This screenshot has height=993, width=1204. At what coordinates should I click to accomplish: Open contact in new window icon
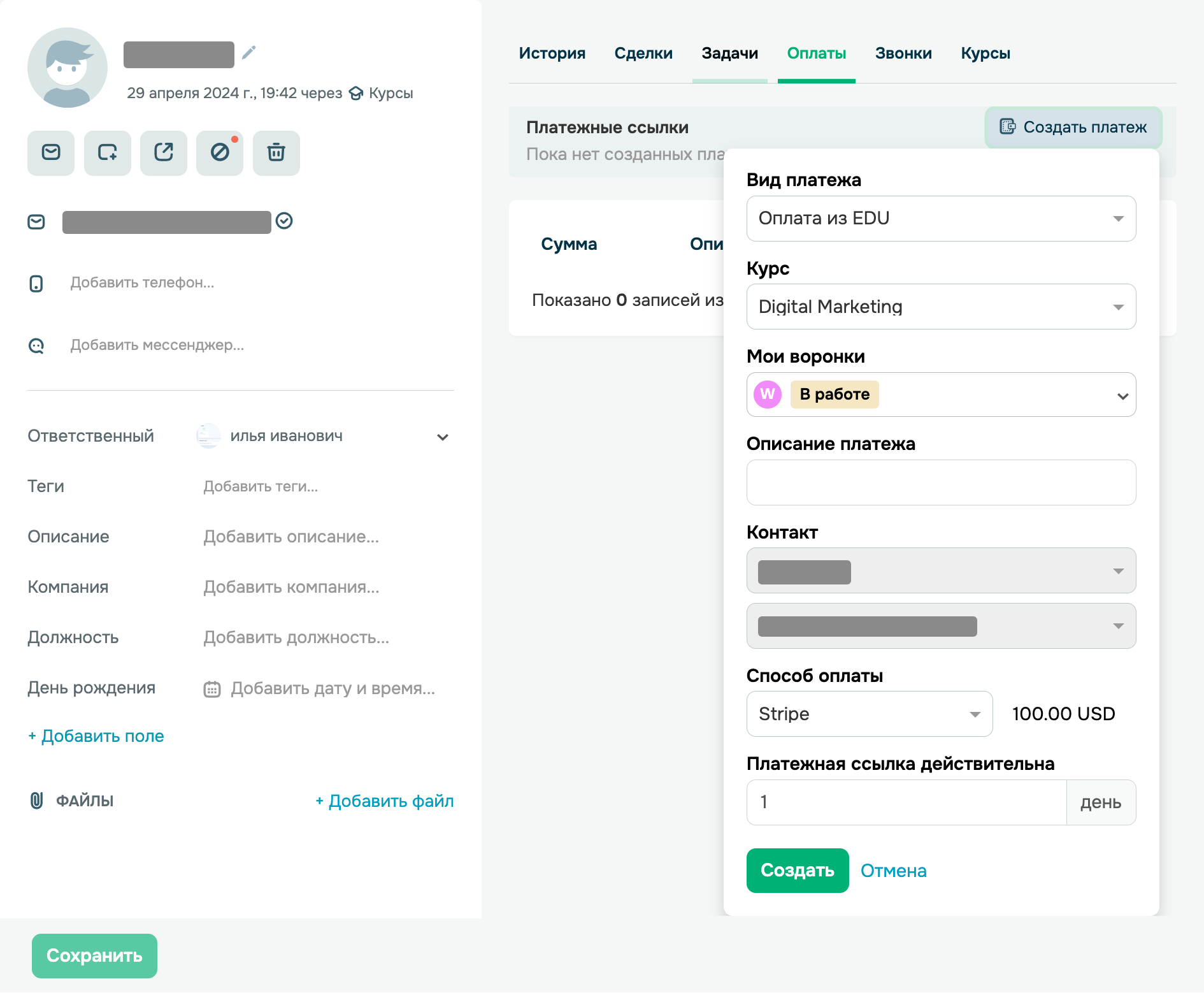(164, 153)
